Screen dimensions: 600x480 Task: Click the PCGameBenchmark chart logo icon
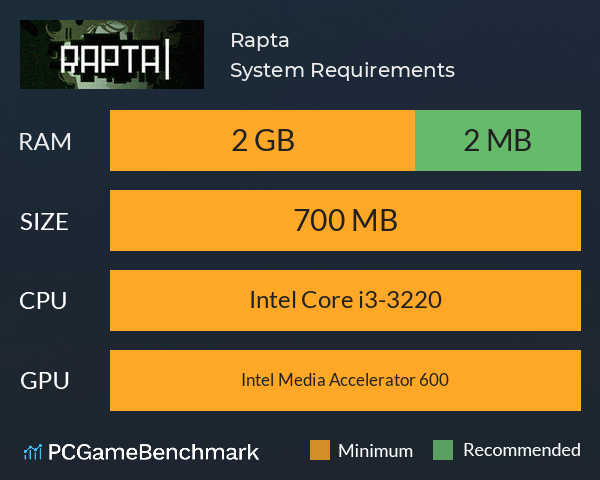pos(33,452)
